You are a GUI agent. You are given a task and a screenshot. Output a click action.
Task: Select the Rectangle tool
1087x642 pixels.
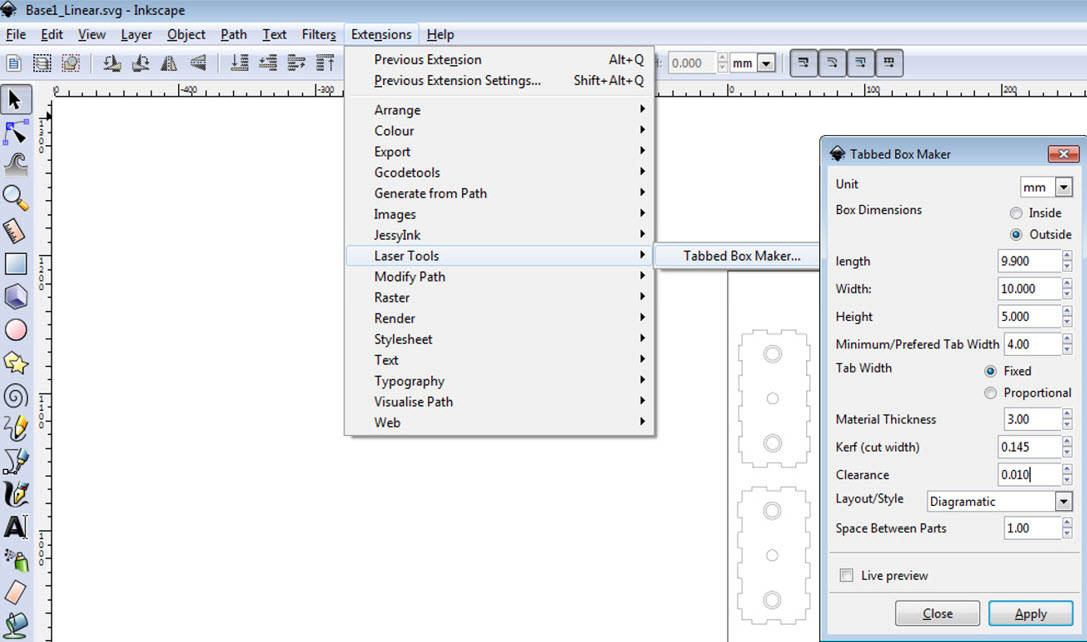click(15, 264)
